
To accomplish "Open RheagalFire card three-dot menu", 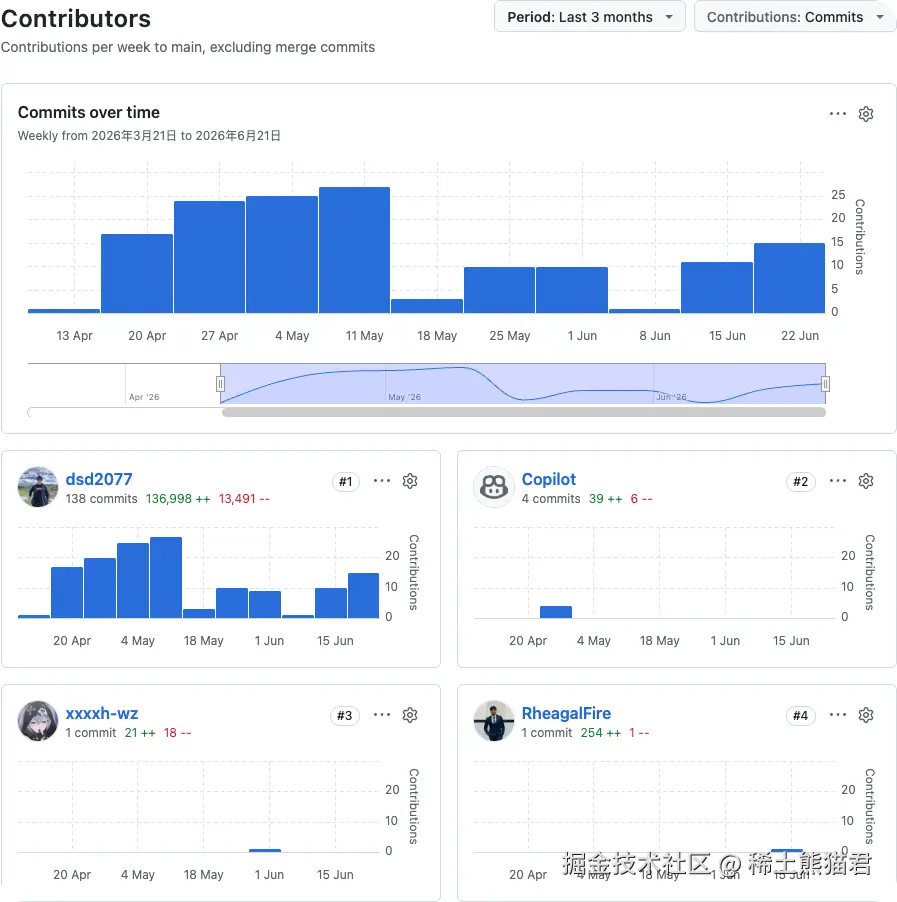I will (x=838, y=714).
